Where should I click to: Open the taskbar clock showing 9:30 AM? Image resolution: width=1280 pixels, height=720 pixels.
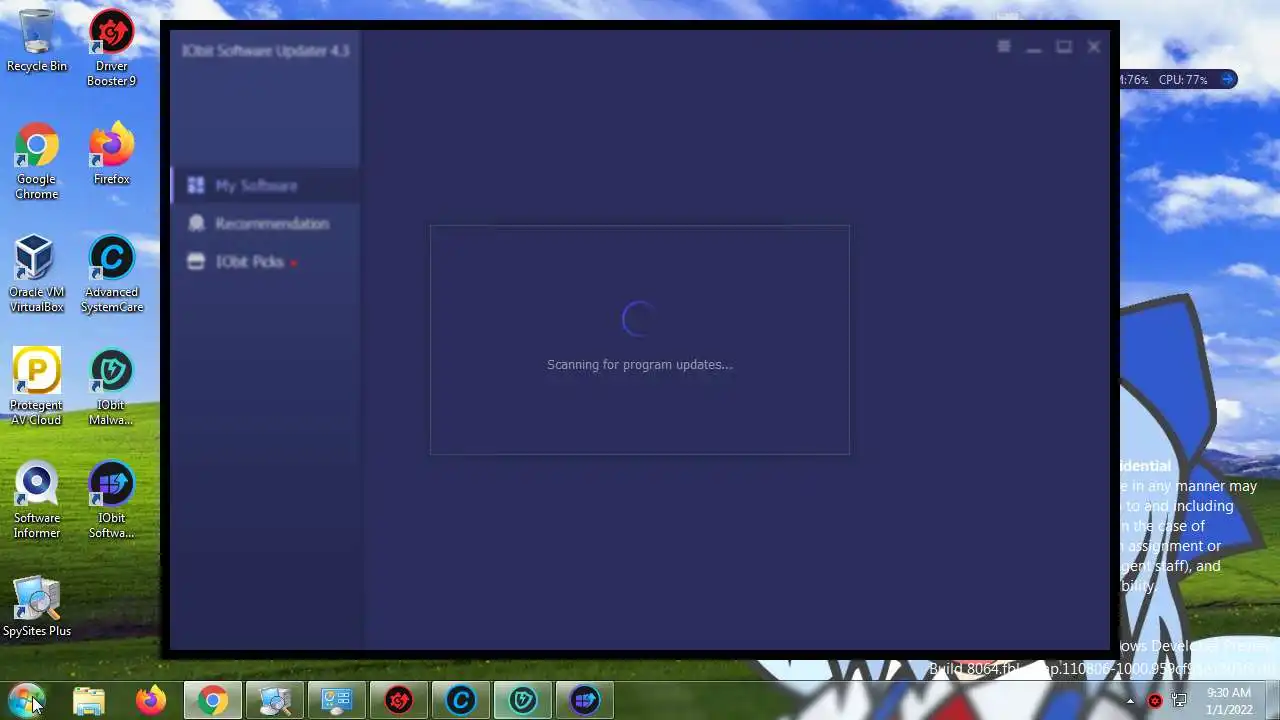[1228, 701]
